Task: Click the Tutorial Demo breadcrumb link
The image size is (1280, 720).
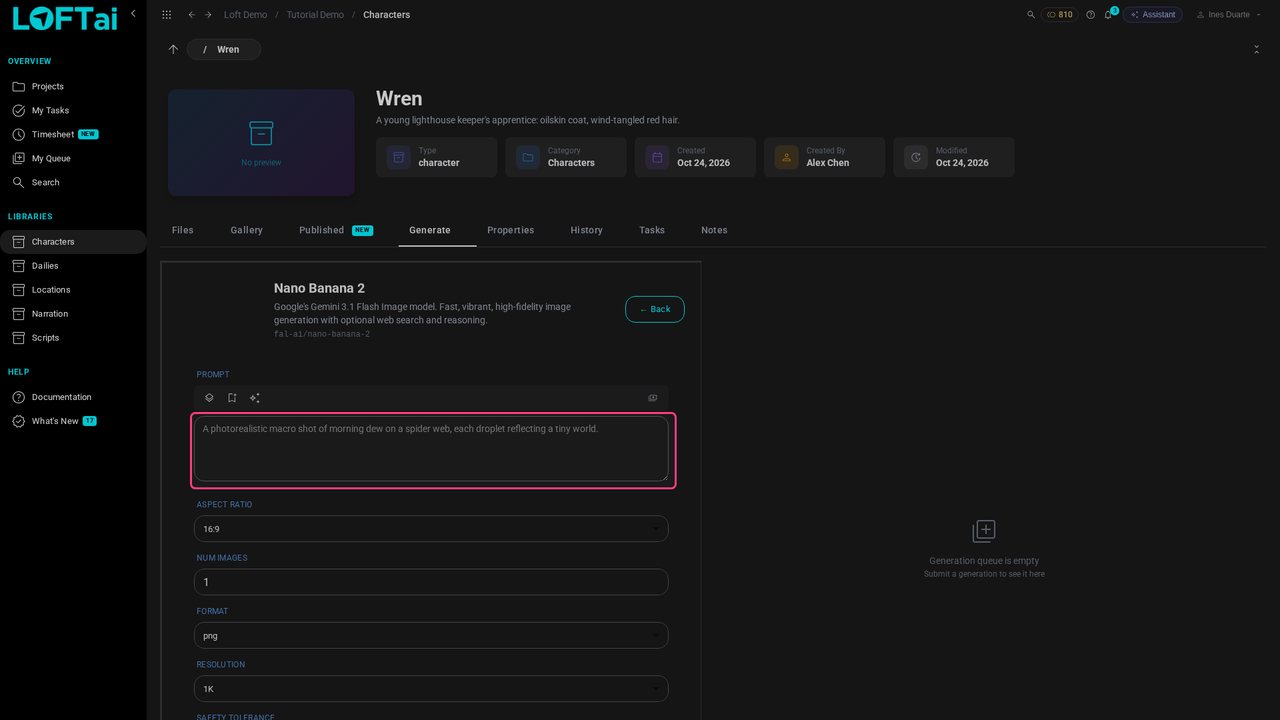Action: (x=315, y=15)
